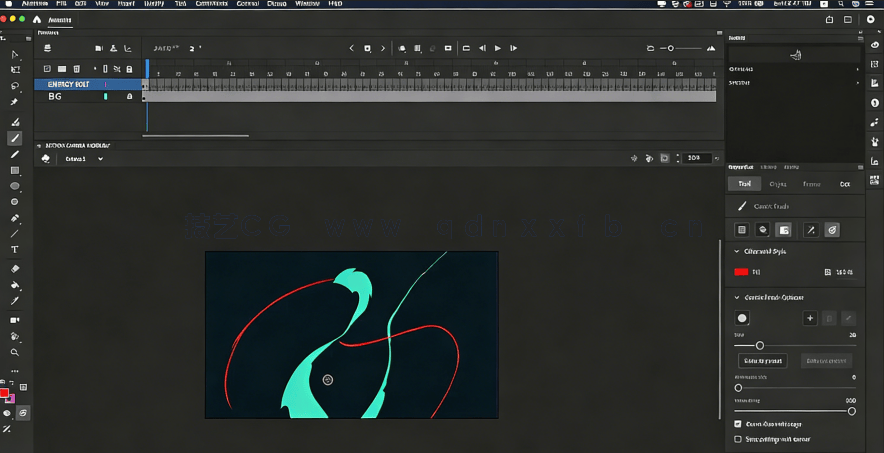Viewport: 884px width, 453px height.
Task: Click the Play button in timeline
Action: (498, 48)
